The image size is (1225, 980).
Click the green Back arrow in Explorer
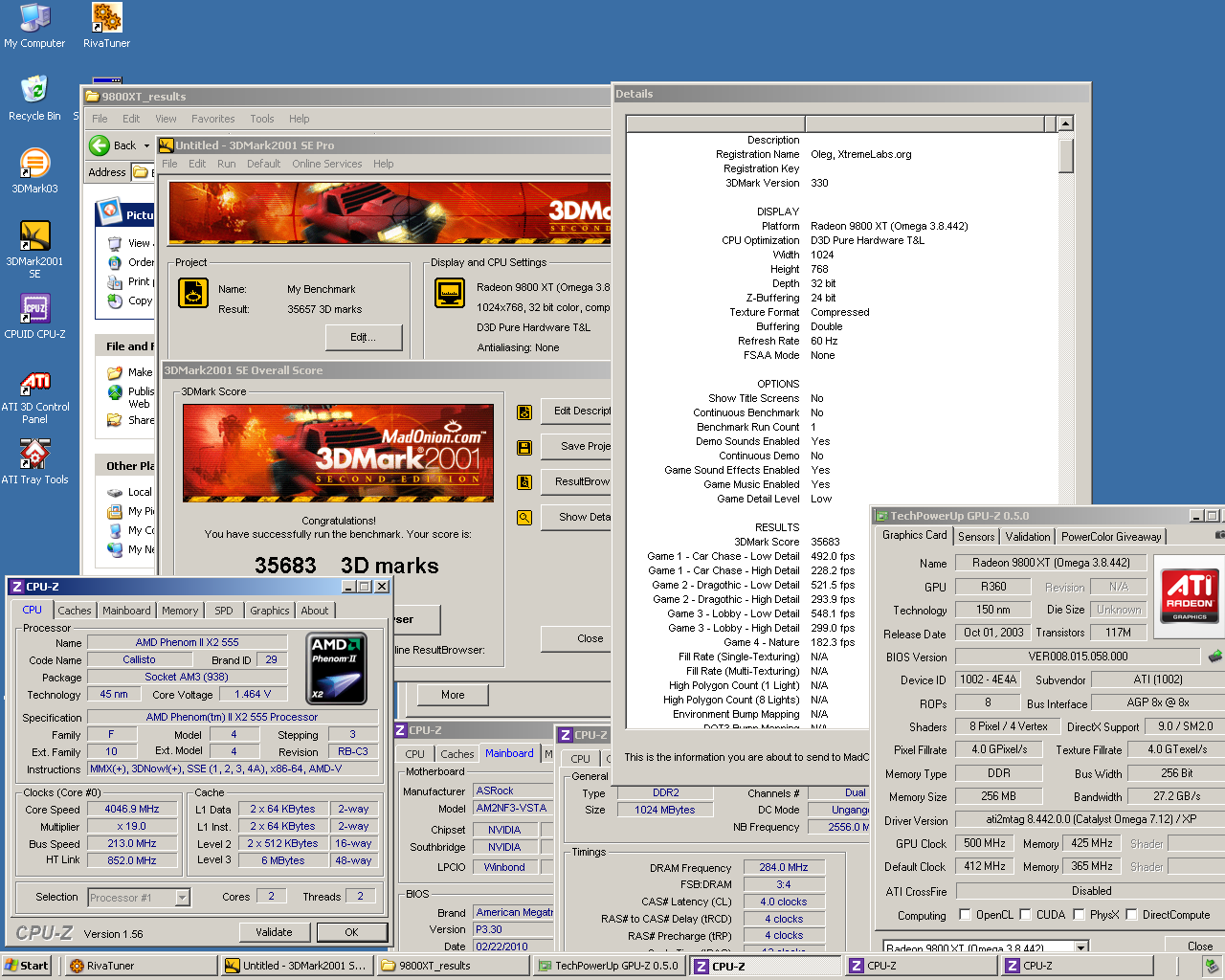click(x=100, y=145)
